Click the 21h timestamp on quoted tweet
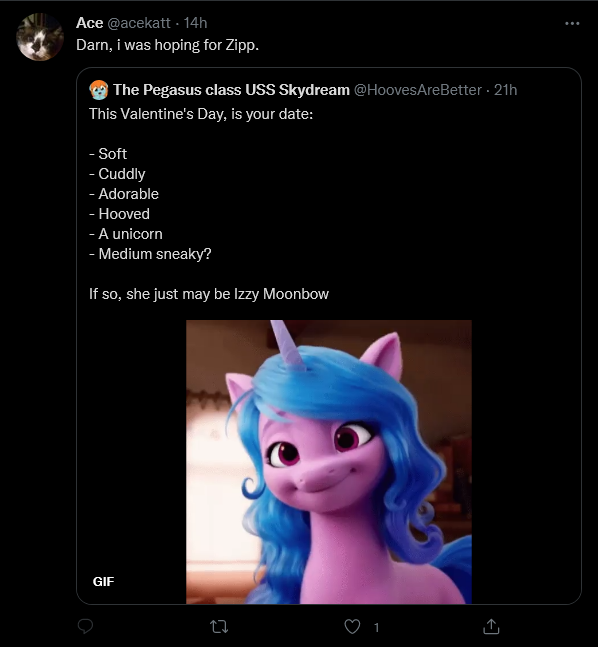This screenshot has width=598, height=647. point(506,90)
